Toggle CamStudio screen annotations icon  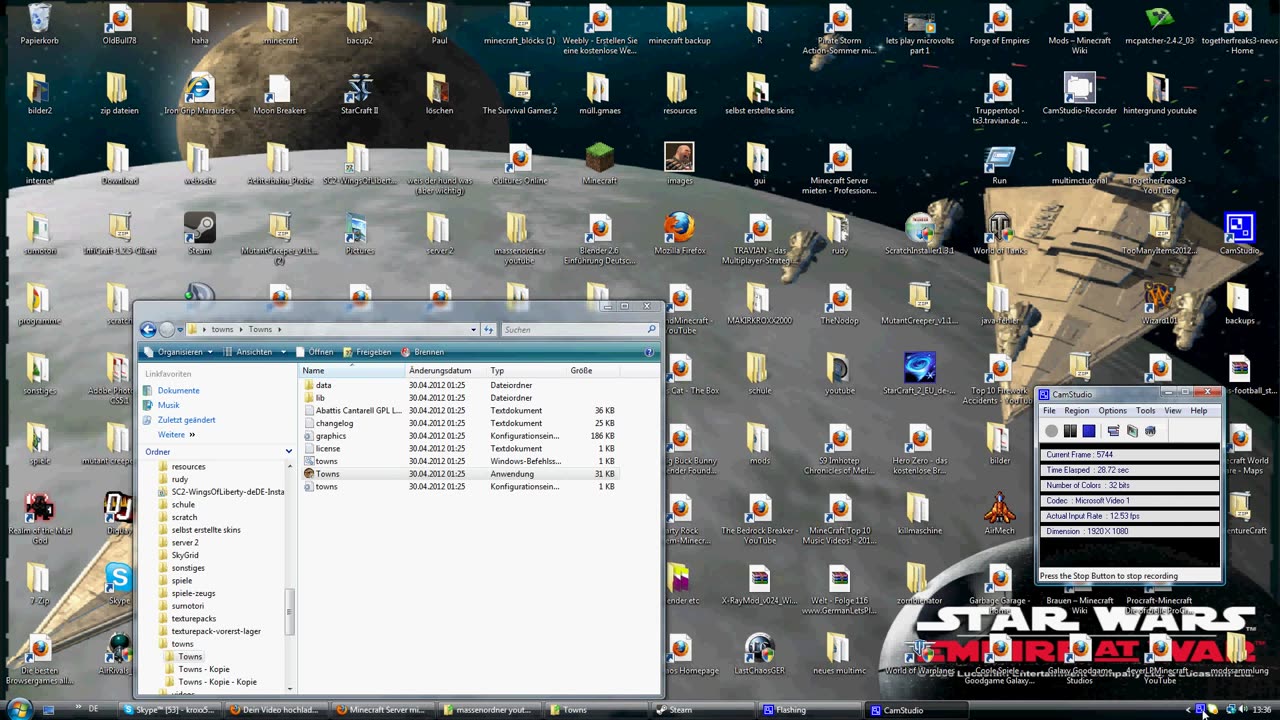click(1113, 431)
